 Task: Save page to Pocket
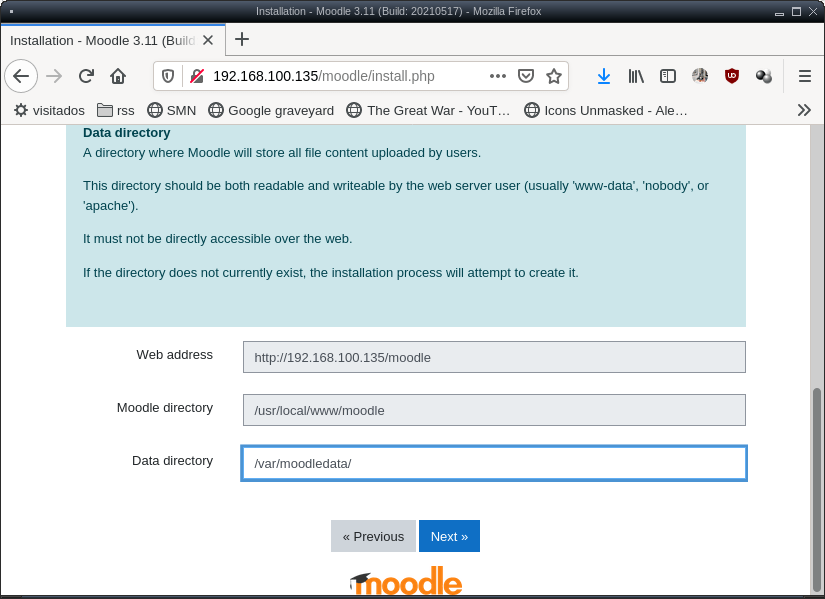pyautogui.click(x=526, y=76)
